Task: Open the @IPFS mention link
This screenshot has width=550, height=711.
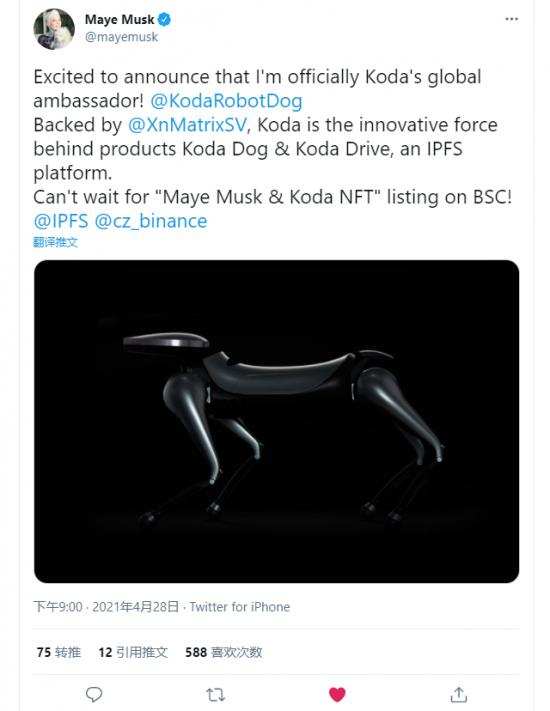Action: point(61,221)
